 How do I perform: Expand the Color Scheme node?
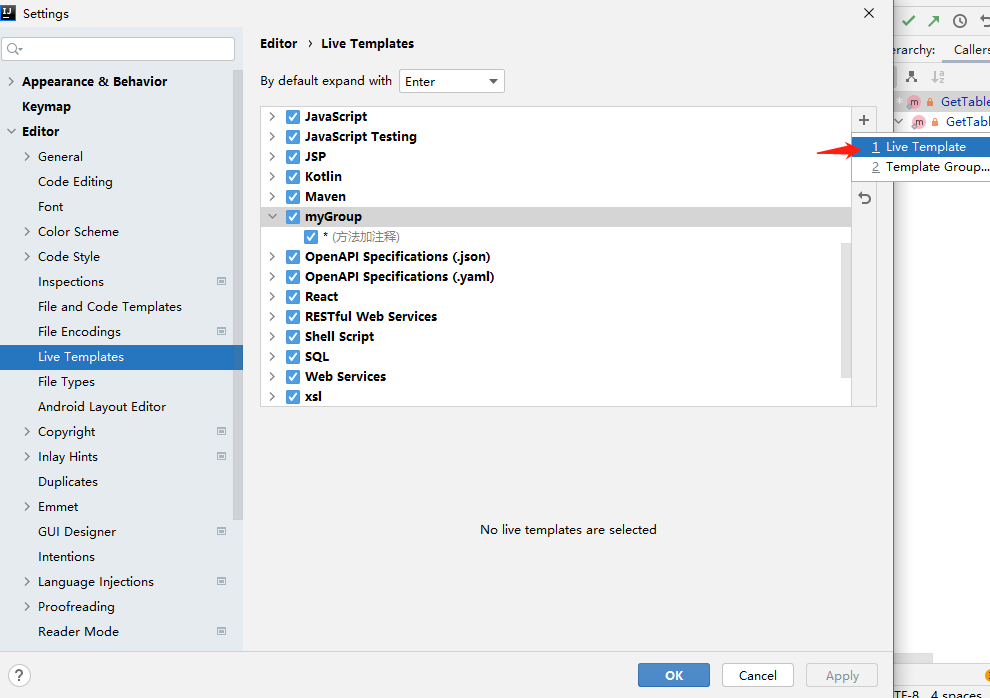point(27,232)
